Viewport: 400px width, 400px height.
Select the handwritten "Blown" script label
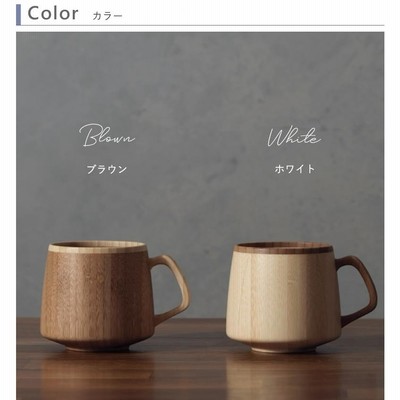(107, 136)
